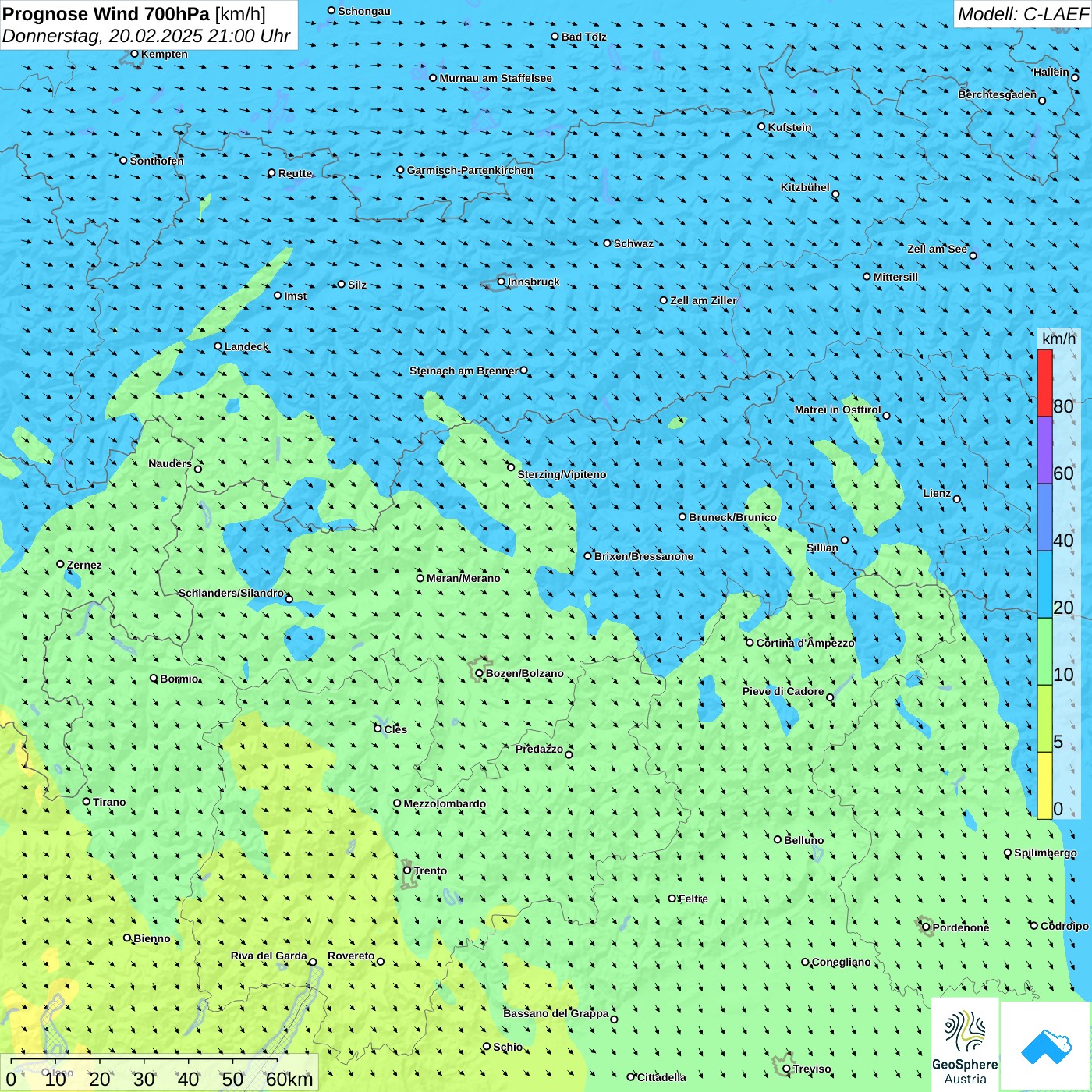Select the purple 60 km/h legend swatch
1092x1092 pixels.
click(x=1044, y=451)
